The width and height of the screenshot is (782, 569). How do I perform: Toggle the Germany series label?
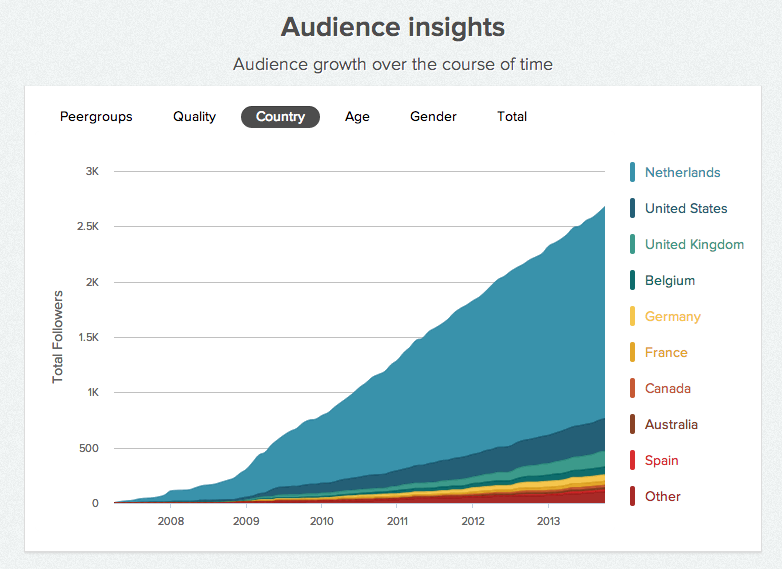(673, 317)
